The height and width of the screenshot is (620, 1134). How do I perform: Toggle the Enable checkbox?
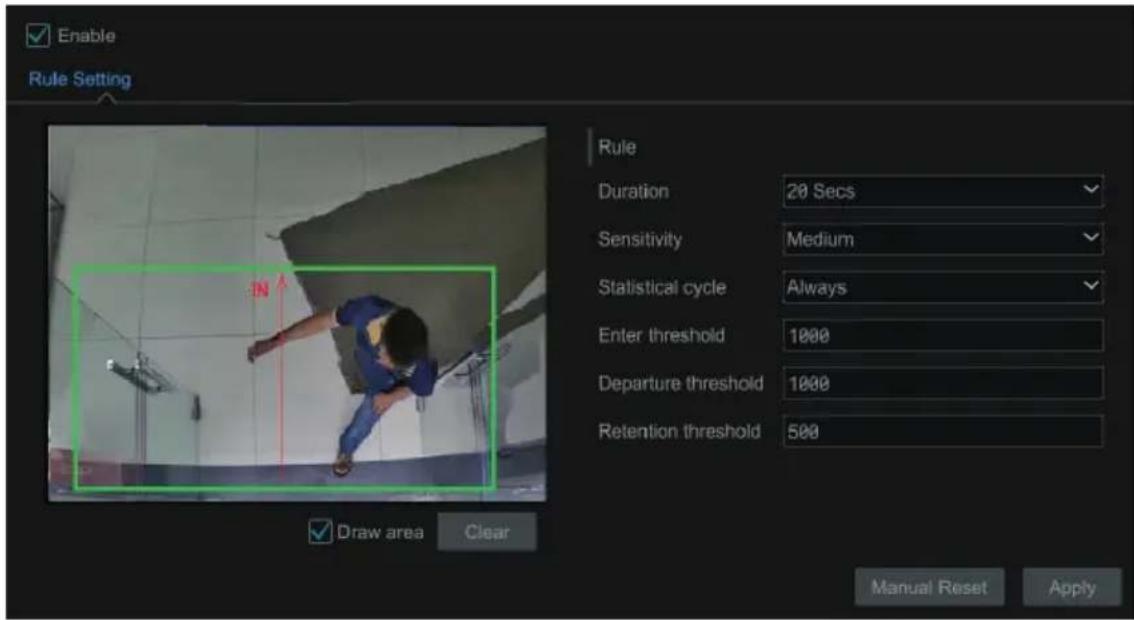point(38,35)
